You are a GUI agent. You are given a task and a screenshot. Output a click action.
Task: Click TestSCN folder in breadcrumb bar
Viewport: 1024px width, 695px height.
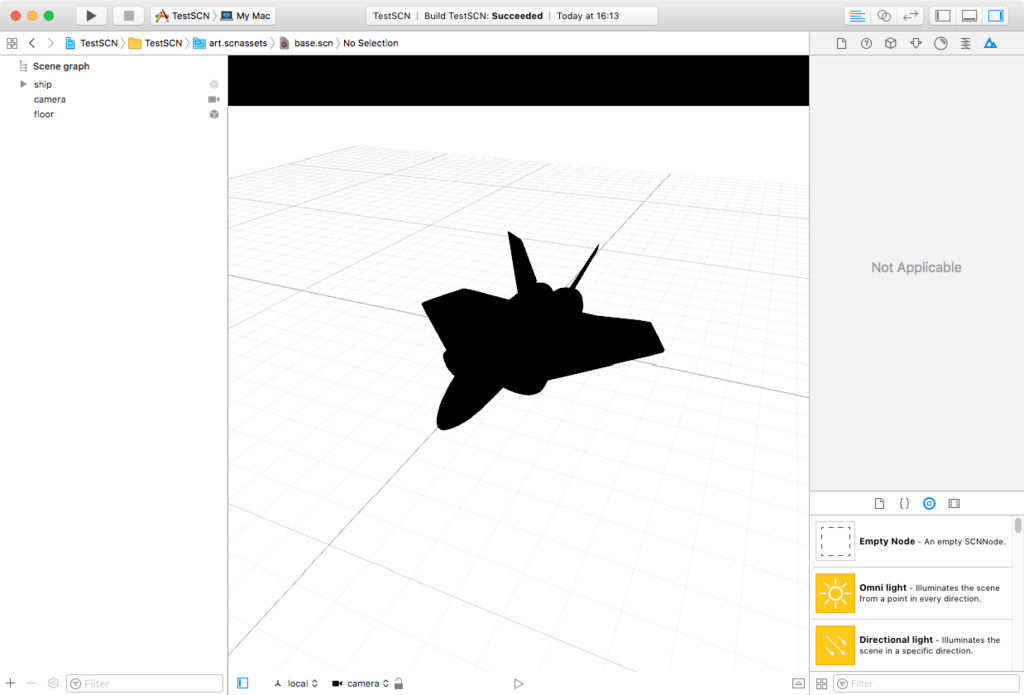pos(155,43)
